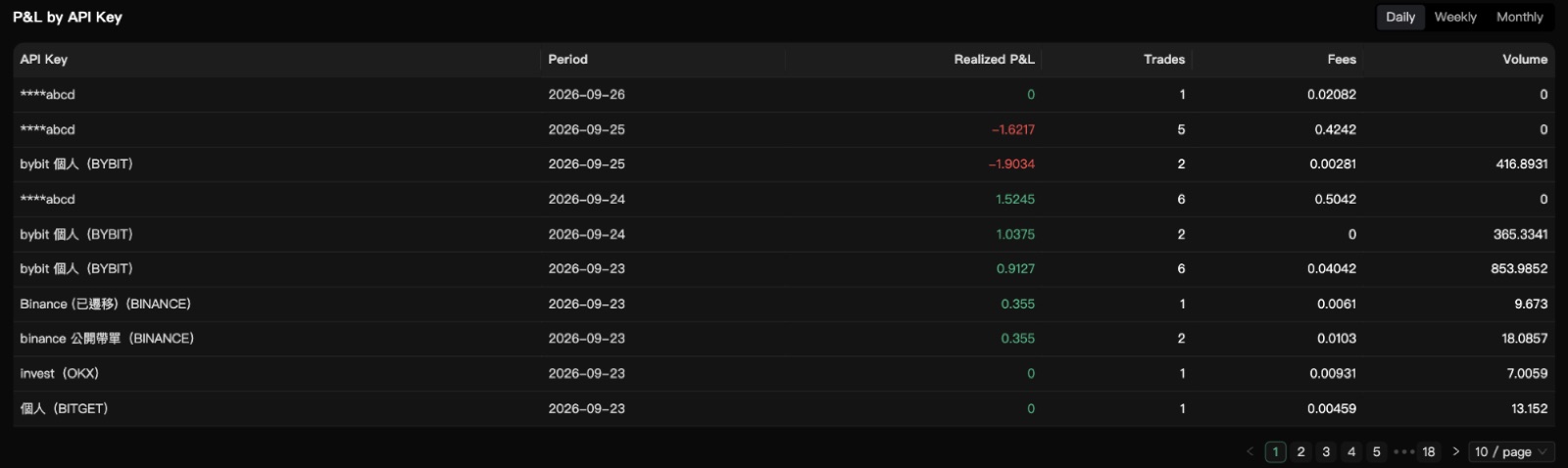Click the fee value 0.00931
The height and width of the screenshot is (468, 1568).
[1333, 374]
